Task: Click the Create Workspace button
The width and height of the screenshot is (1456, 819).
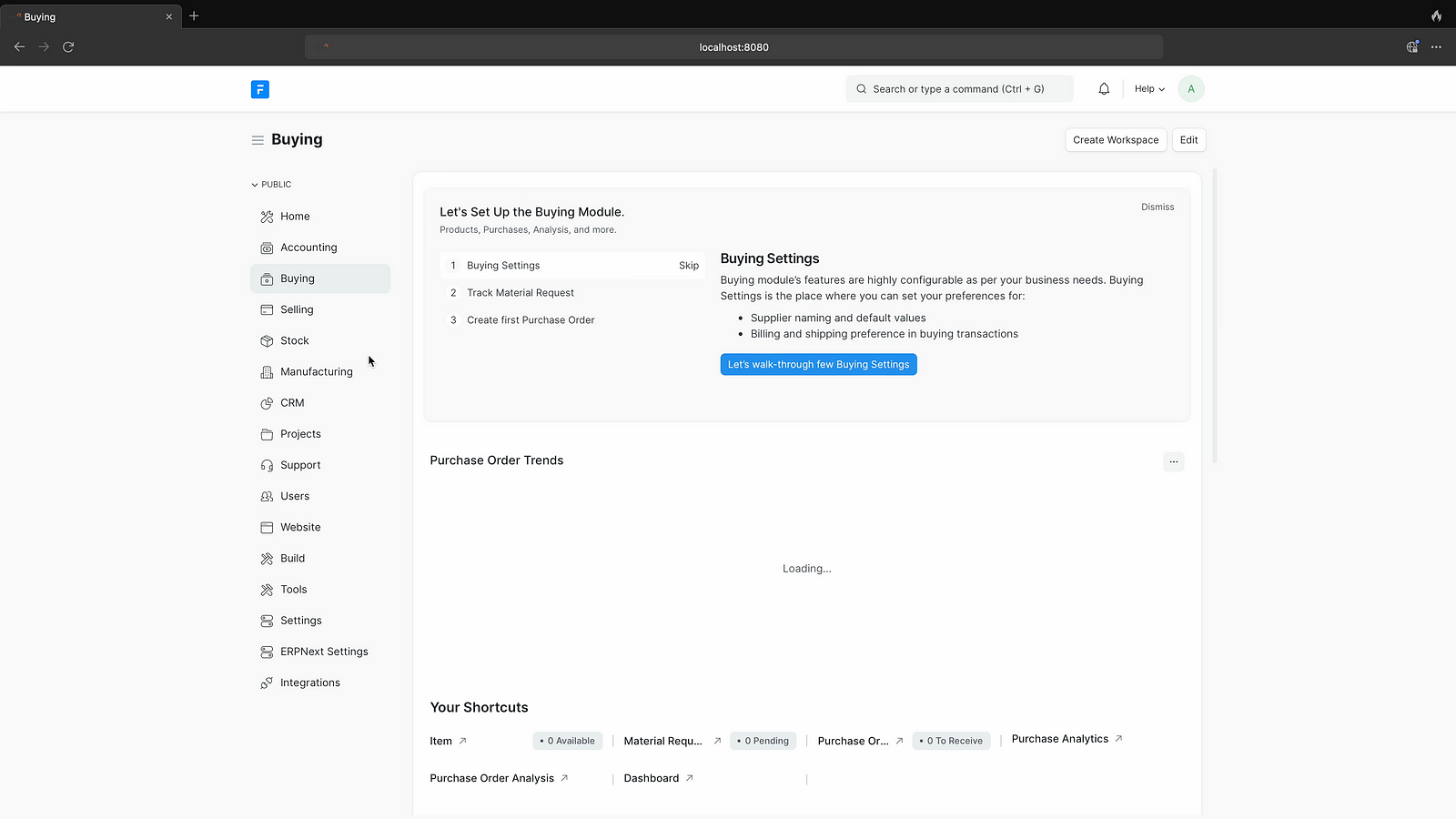Action: pyautogui.click(x=1115, y=140)
